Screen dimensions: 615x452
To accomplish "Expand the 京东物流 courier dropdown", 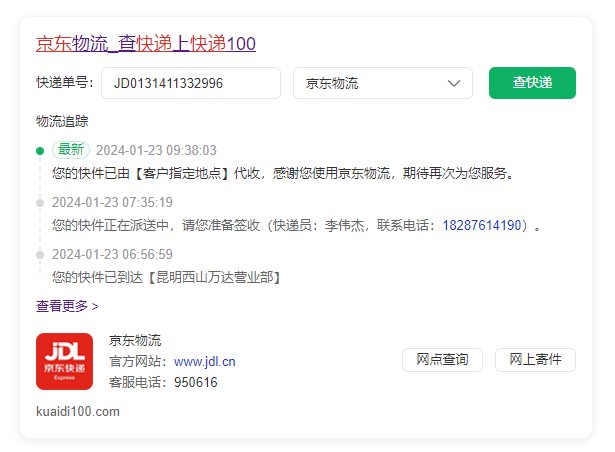I will [x=383, y=83].
